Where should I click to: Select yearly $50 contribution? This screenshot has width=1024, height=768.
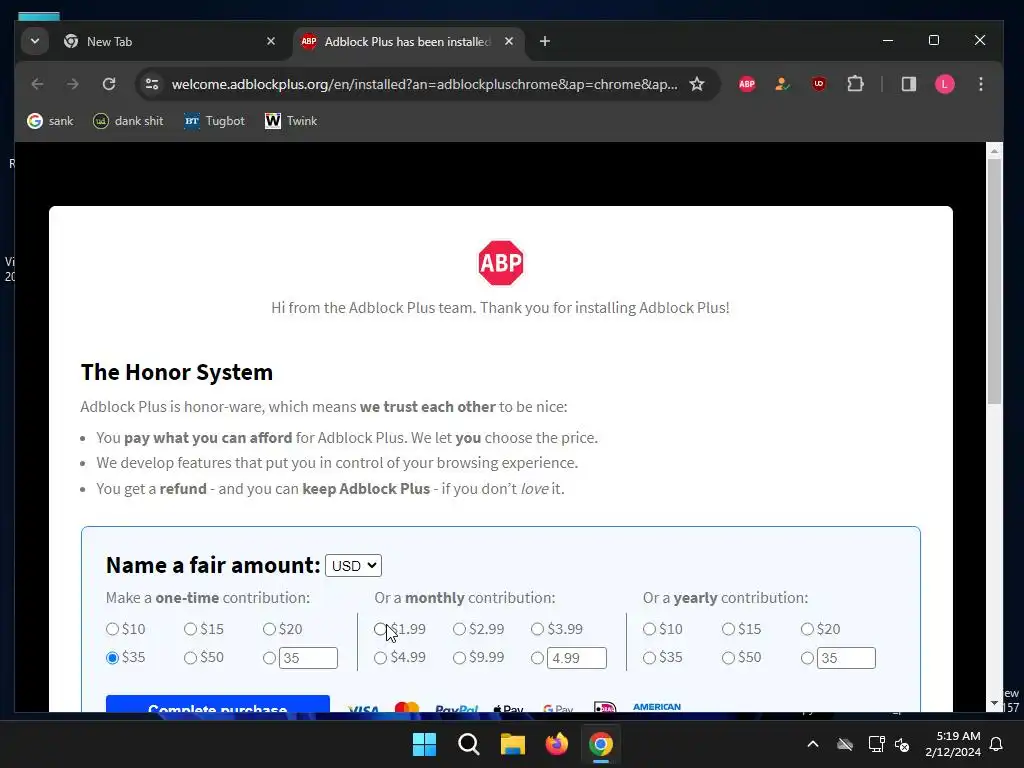coord(728,658)
